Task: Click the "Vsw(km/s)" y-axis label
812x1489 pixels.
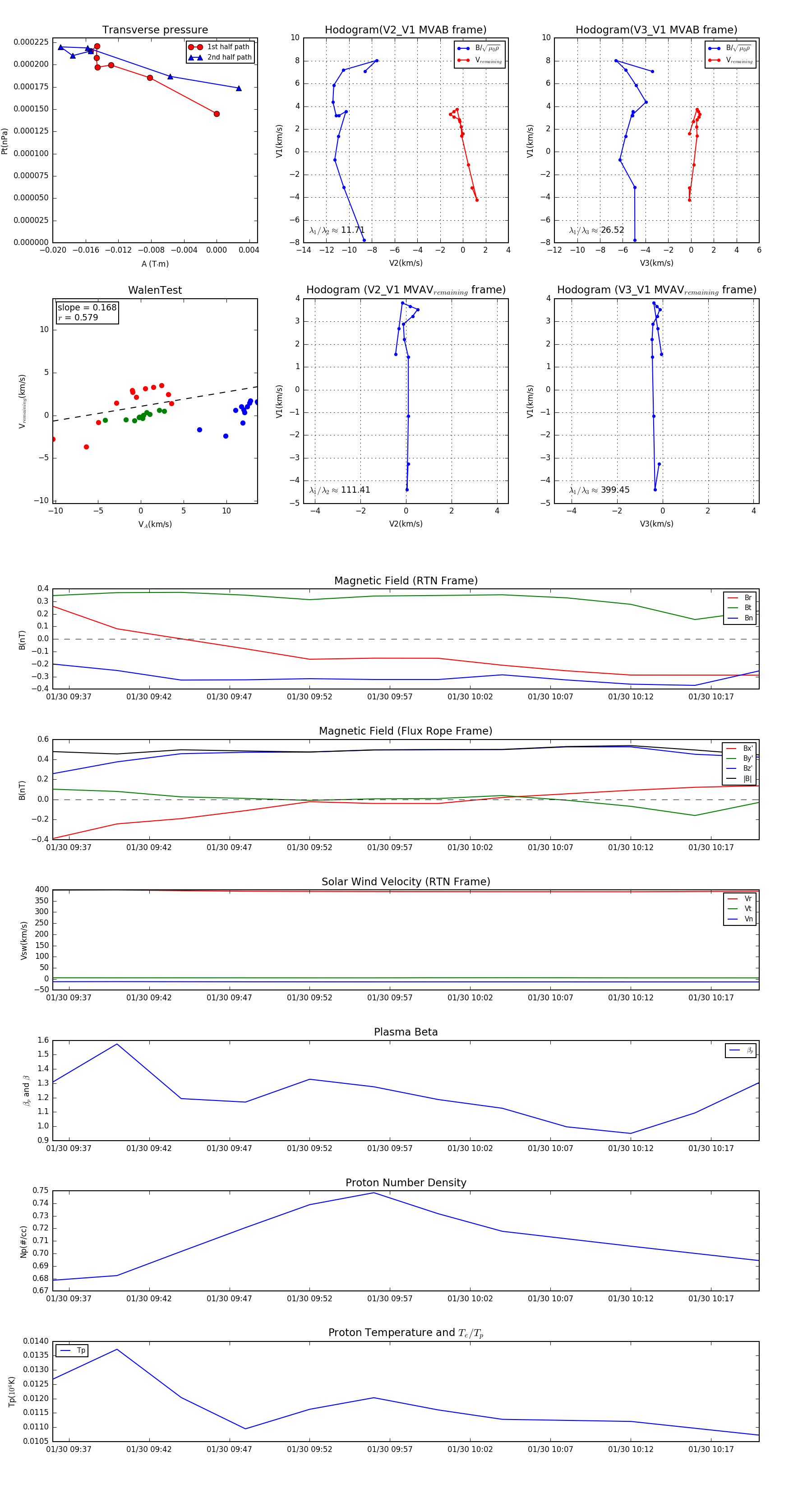Action: [x=24, y=940]
